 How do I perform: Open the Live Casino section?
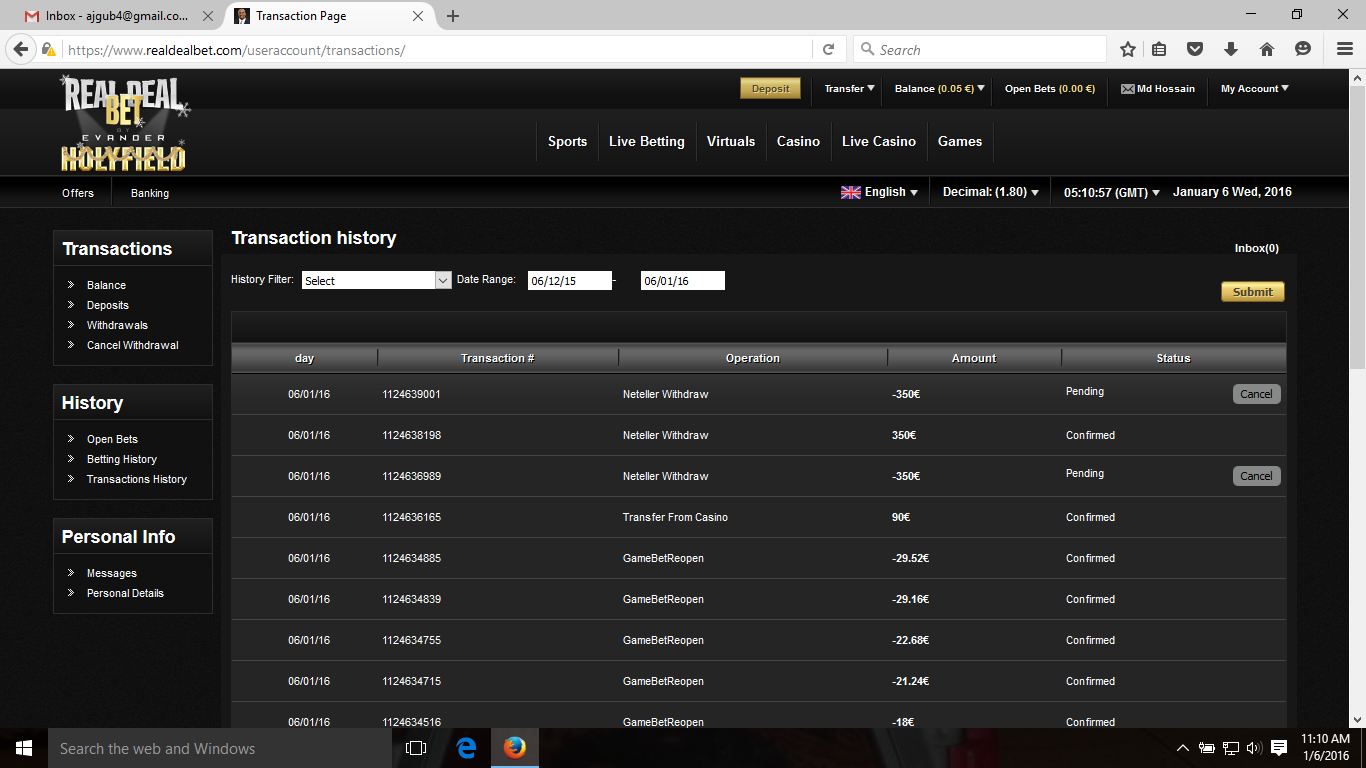[x=879, y=142]
